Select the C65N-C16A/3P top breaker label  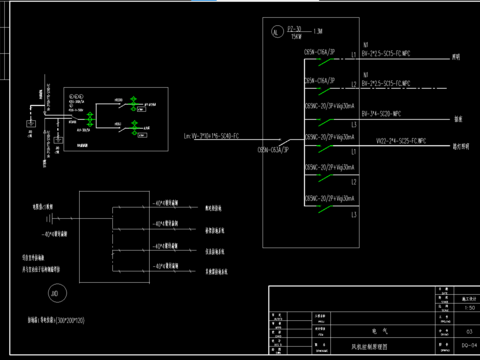(x=319, y=52)
